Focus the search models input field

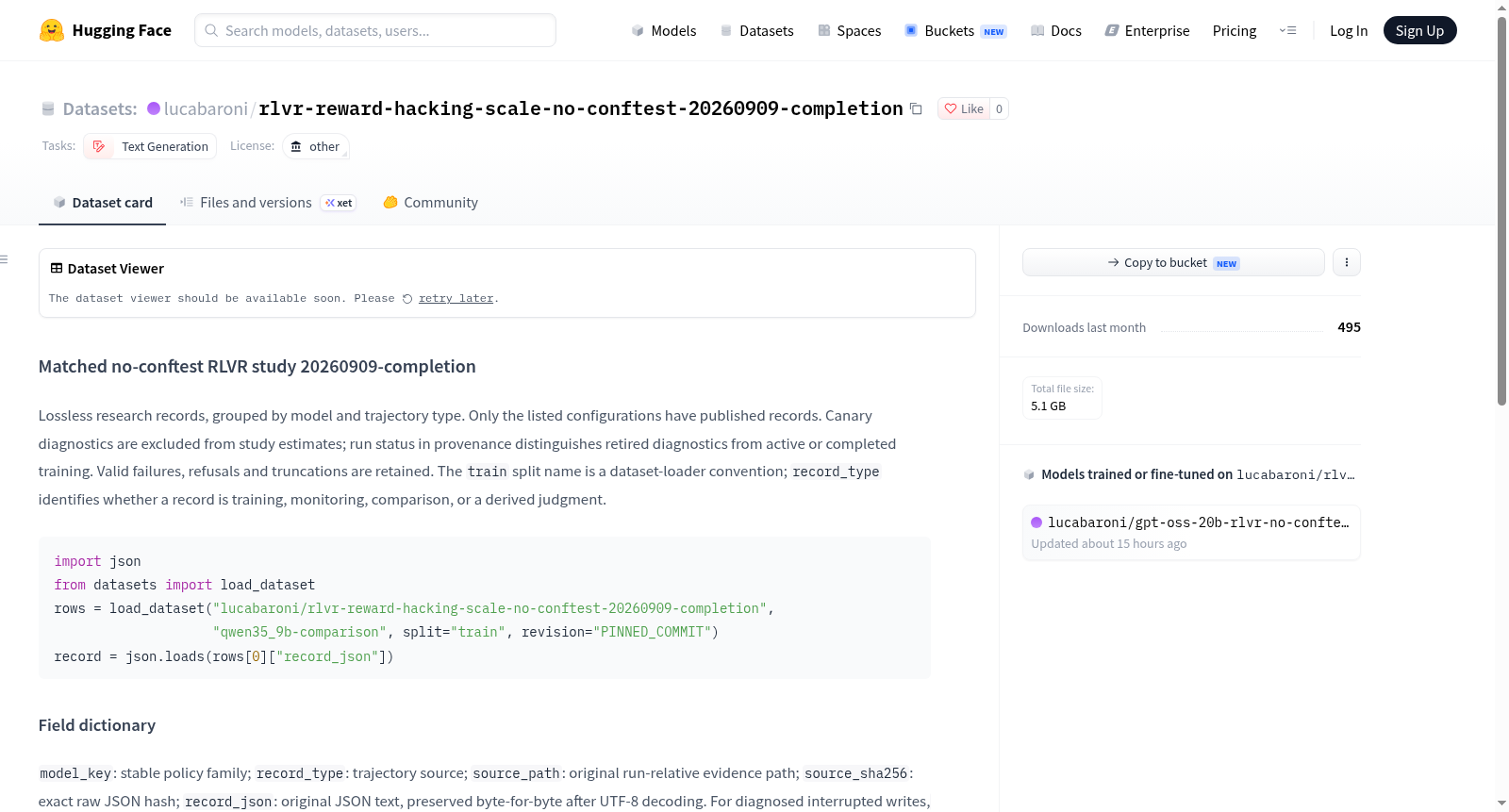tap(375, 30)
